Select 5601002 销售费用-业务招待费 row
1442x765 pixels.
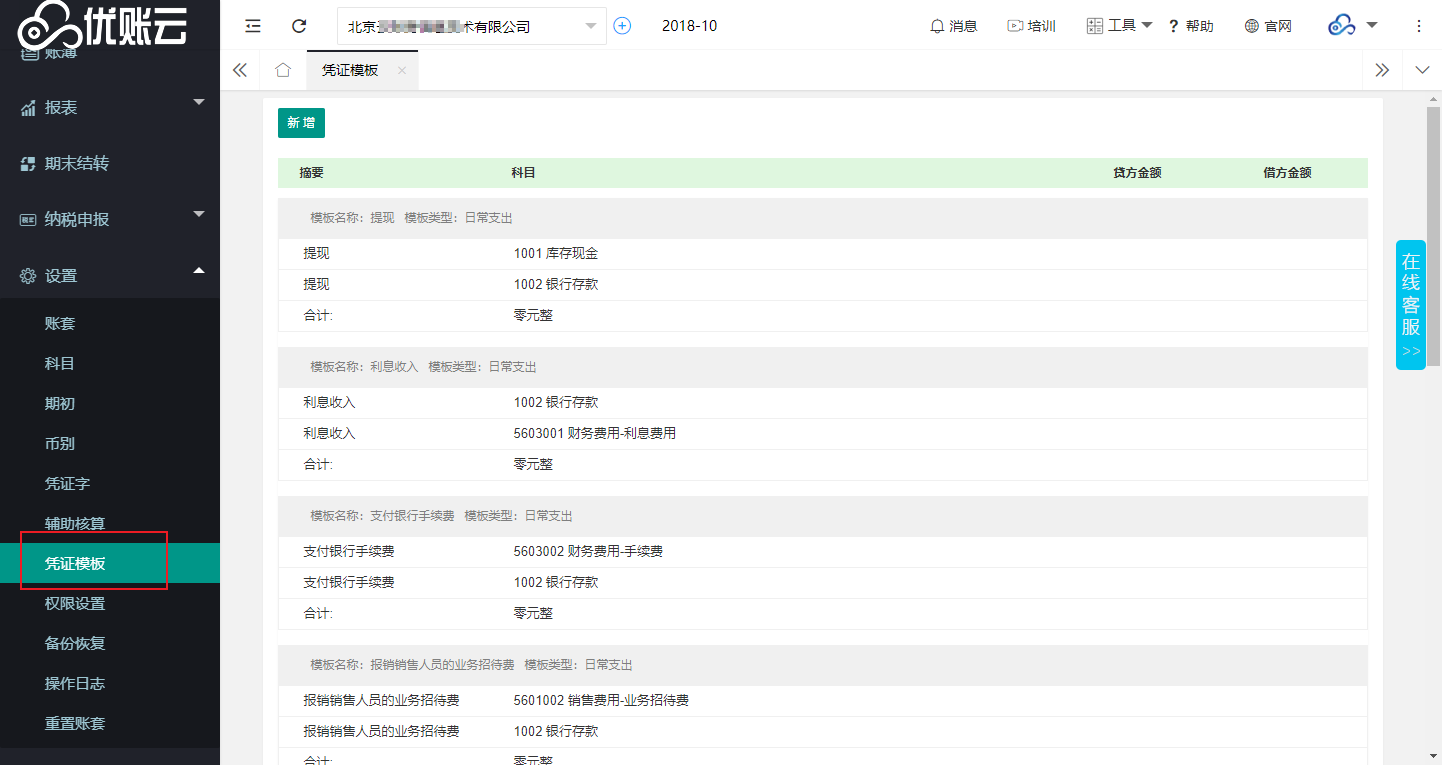click(823, 701)
